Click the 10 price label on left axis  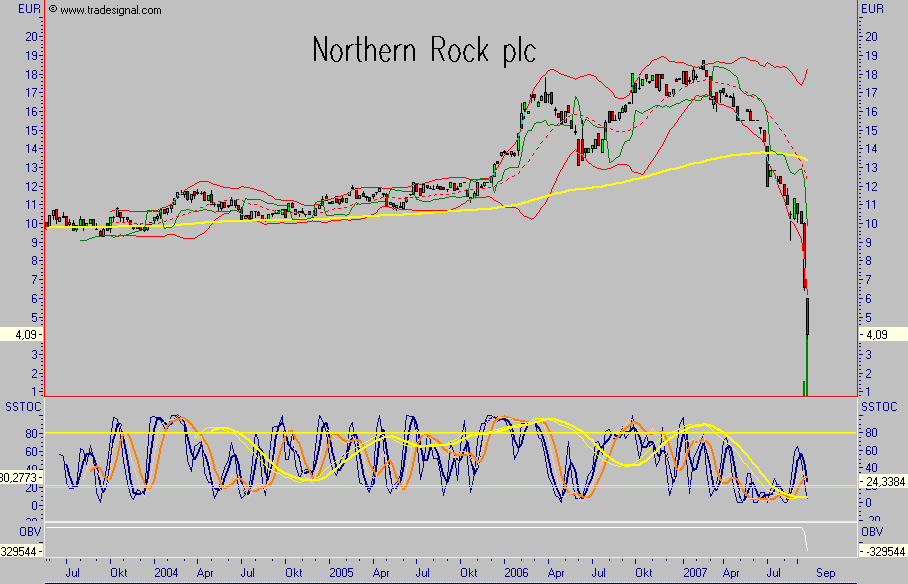31,224
